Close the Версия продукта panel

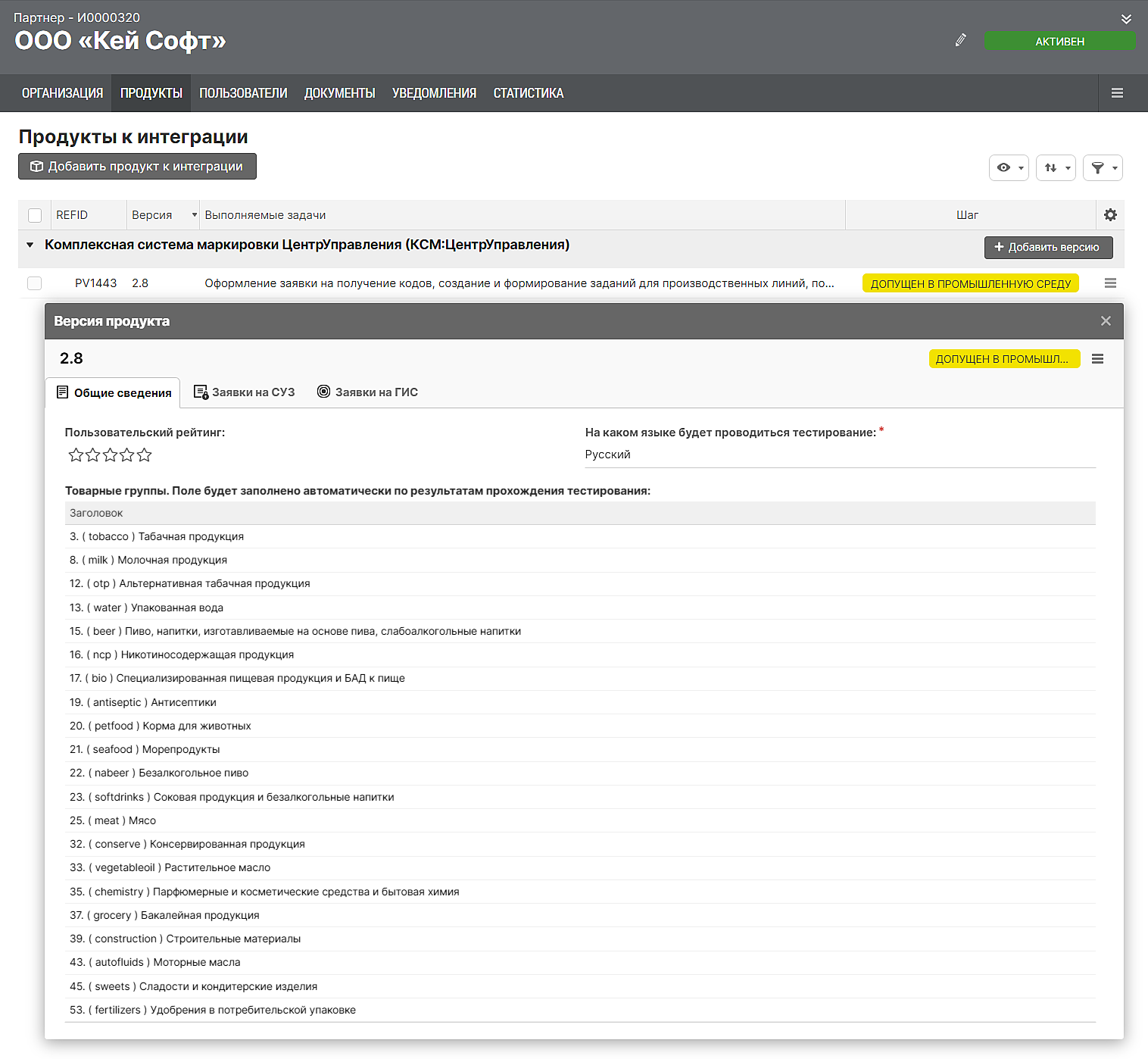pos(1106,321)
